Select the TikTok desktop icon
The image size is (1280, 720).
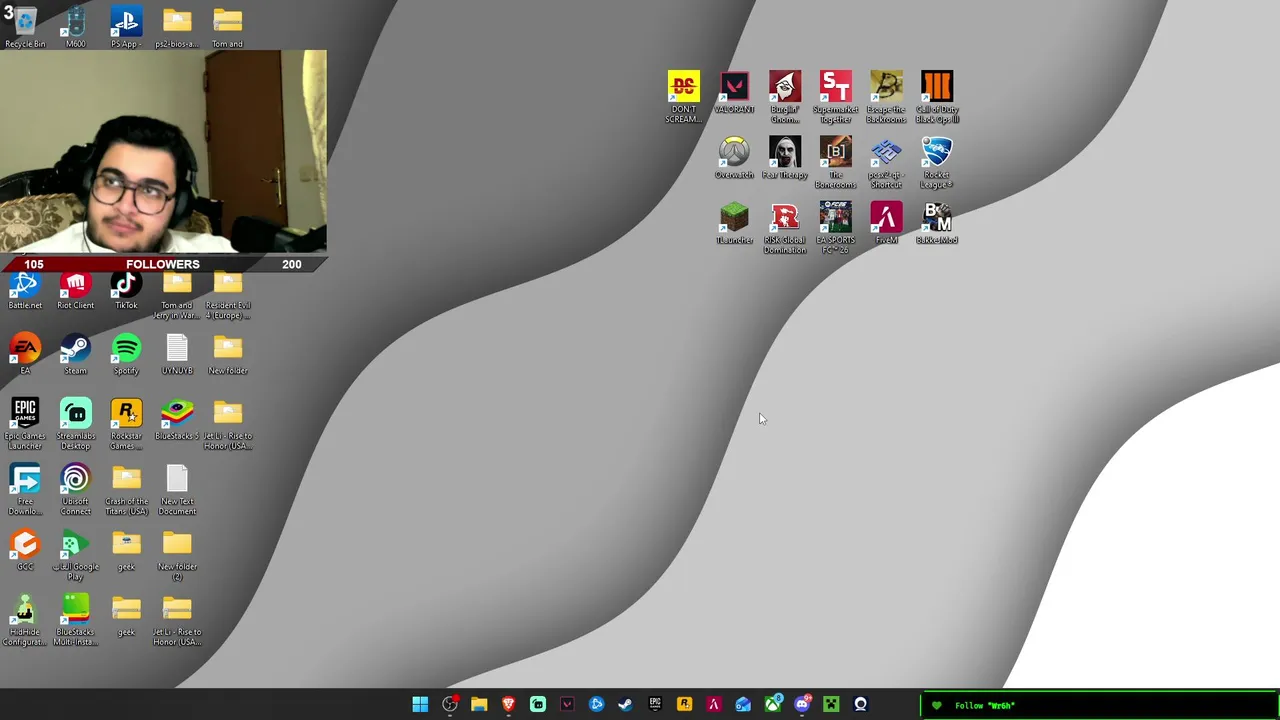point(126,288)
